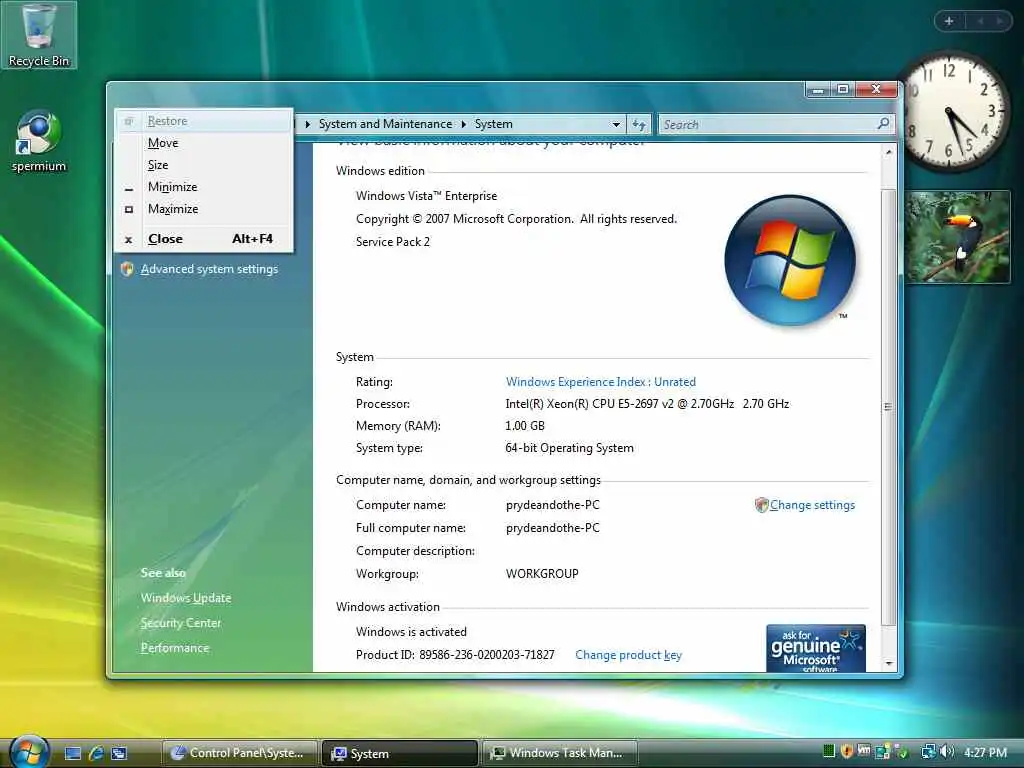
Task: Open Windows Update under See also
Action: click(x=185, y=598)
